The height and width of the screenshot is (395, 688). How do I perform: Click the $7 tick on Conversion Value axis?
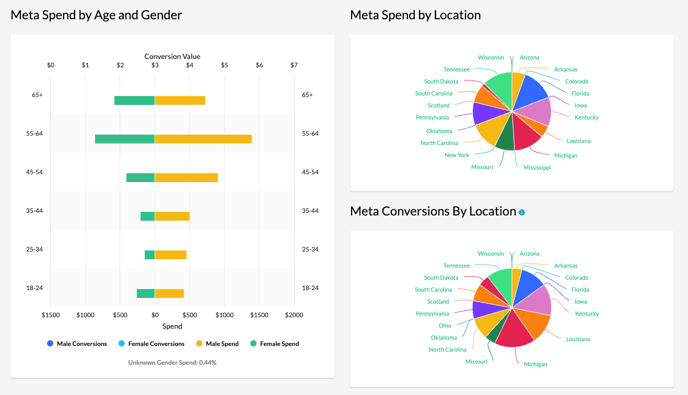tap(294, 65)
